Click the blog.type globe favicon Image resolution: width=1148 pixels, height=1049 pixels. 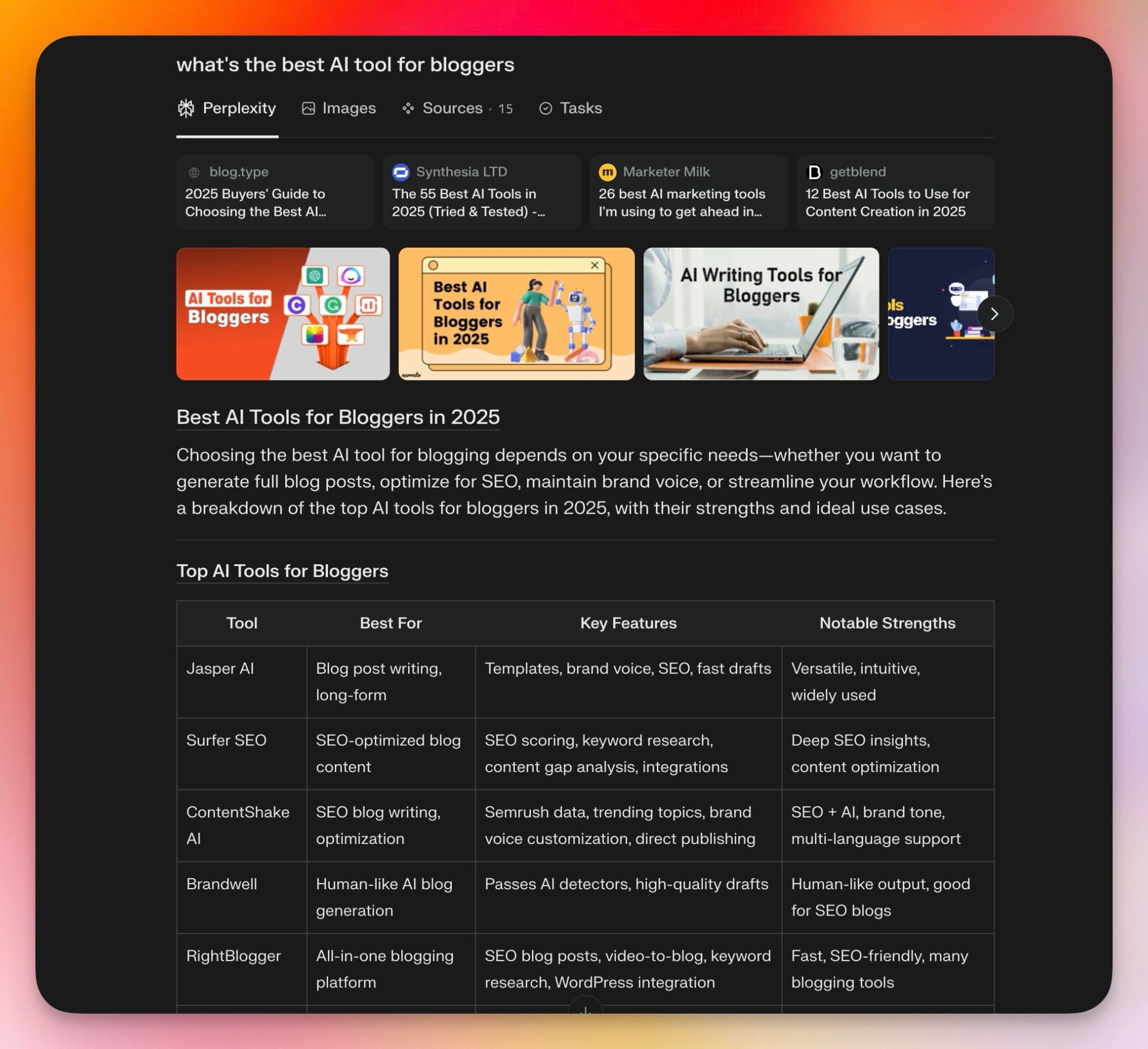(x=194, y=172)
